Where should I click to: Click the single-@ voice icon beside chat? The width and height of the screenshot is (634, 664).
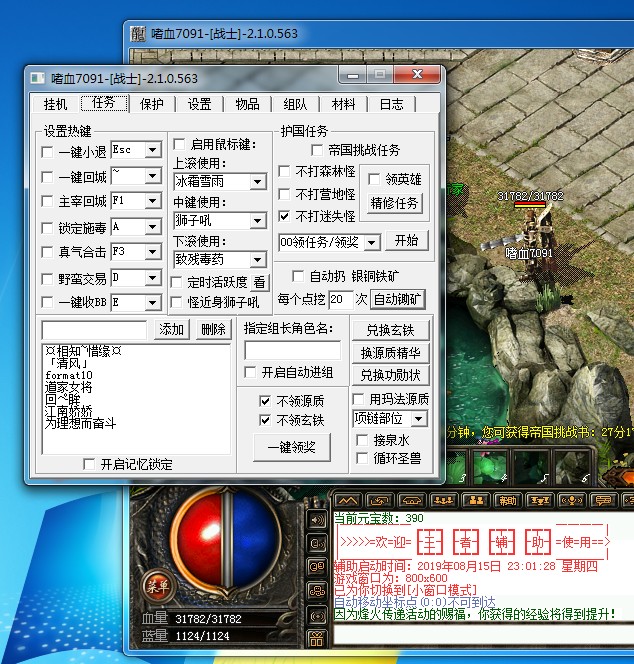pyautogui.click(x=317, y=543)
